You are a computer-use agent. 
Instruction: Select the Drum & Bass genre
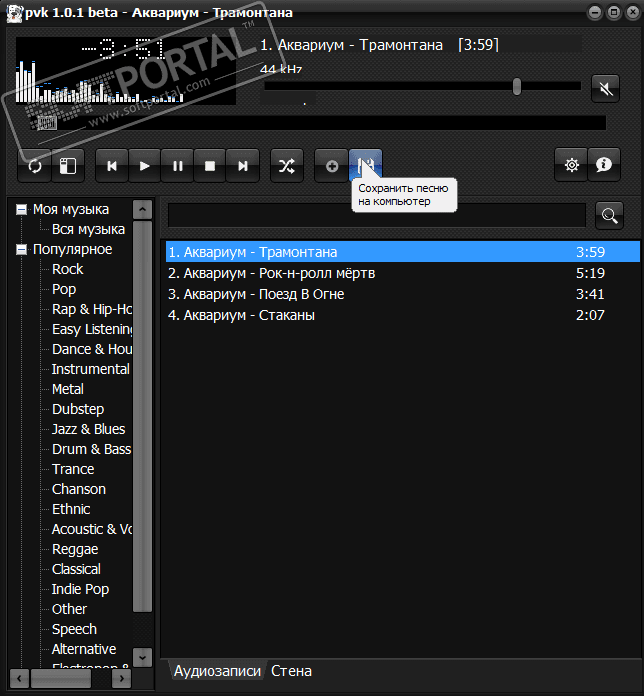click(x=91, y=449)
